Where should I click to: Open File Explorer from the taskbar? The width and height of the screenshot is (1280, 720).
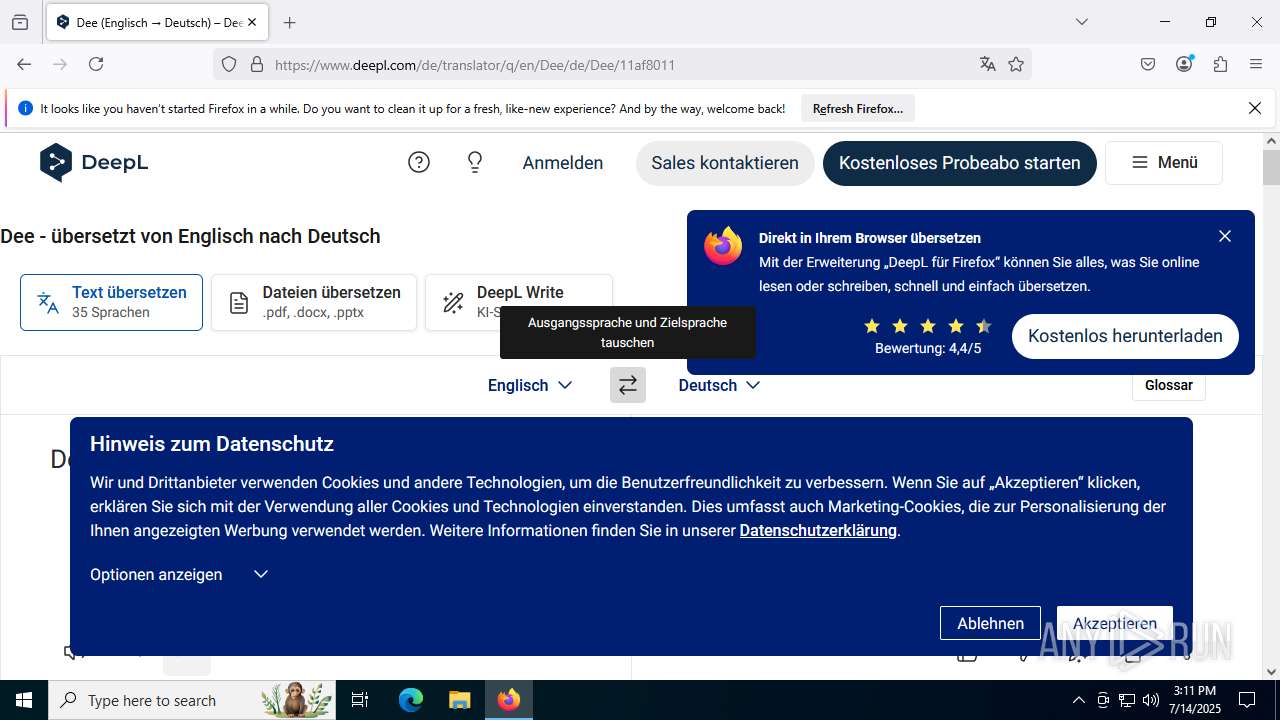pyautogui.click(x=459, y=700)
